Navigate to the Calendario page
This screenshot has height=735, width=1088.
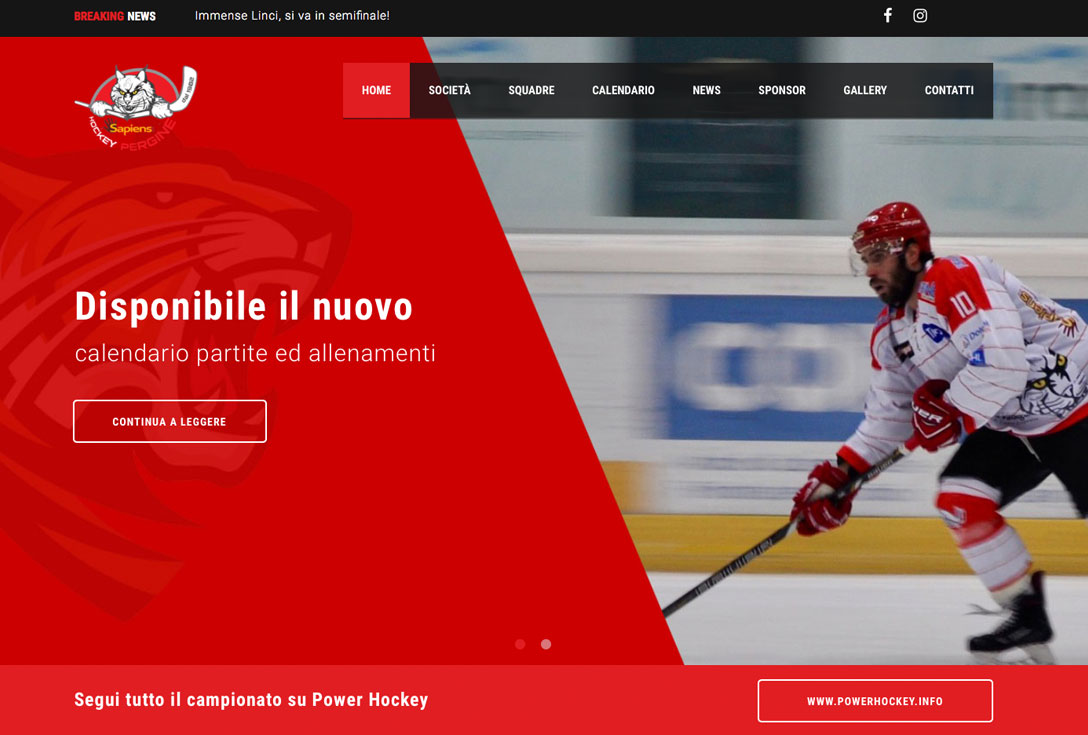pyautogui.click(x=623, y=90)
